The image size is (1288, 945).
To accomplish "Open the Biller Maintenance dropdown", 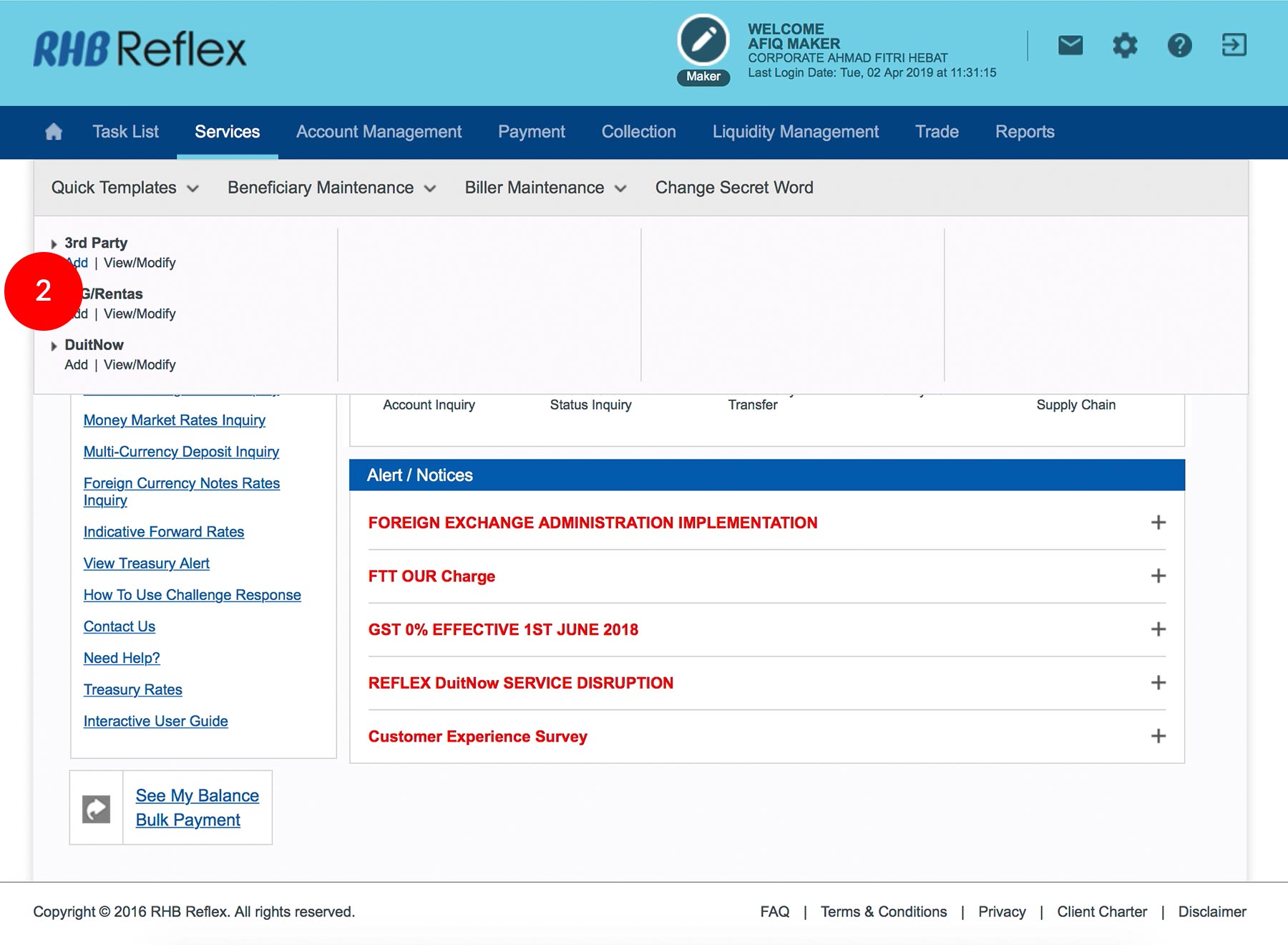I will (x=545, y=188).
